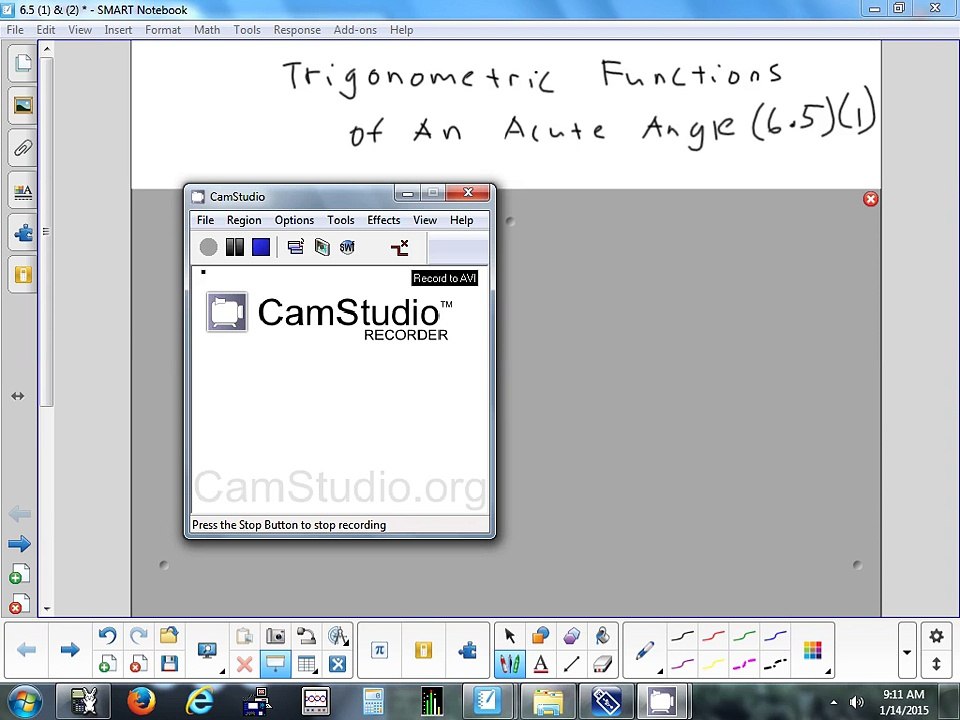Click the screen annotations icon in CamStudio

point(400,247)
